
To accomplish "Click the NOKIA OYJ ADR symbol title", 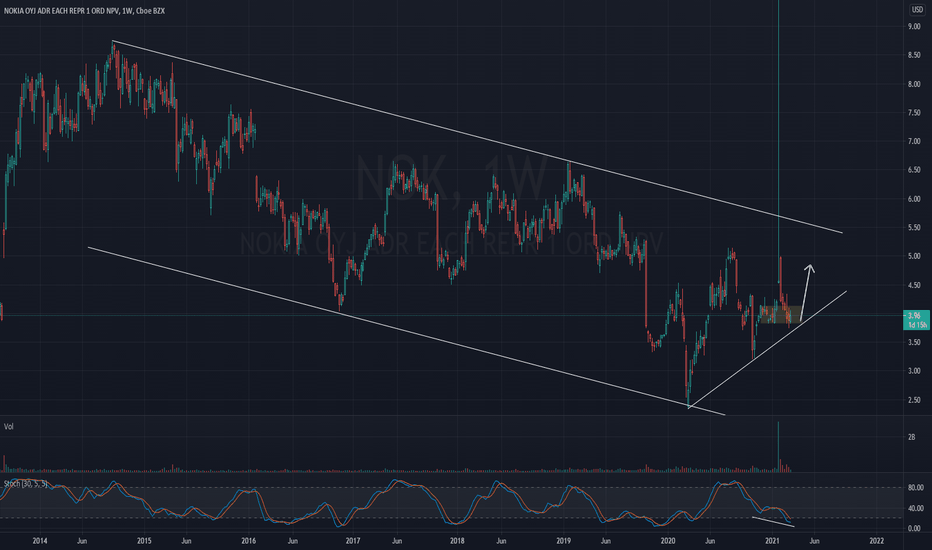I will pos(84,11).
